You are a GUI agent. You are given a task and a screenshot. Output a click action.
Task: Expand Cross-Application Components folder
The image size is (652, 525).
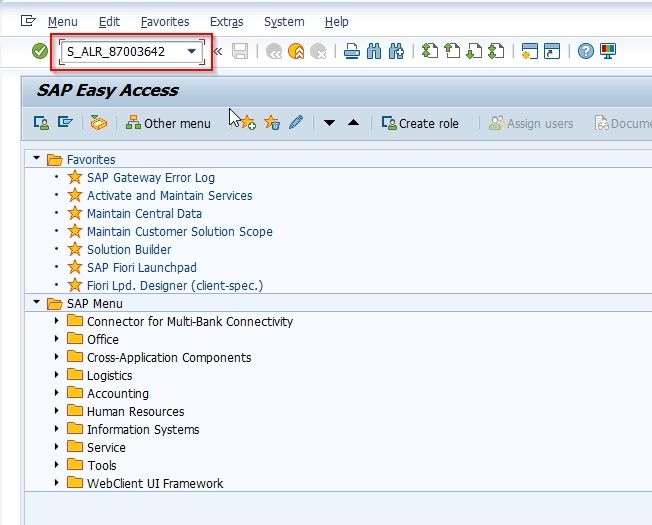57,357
